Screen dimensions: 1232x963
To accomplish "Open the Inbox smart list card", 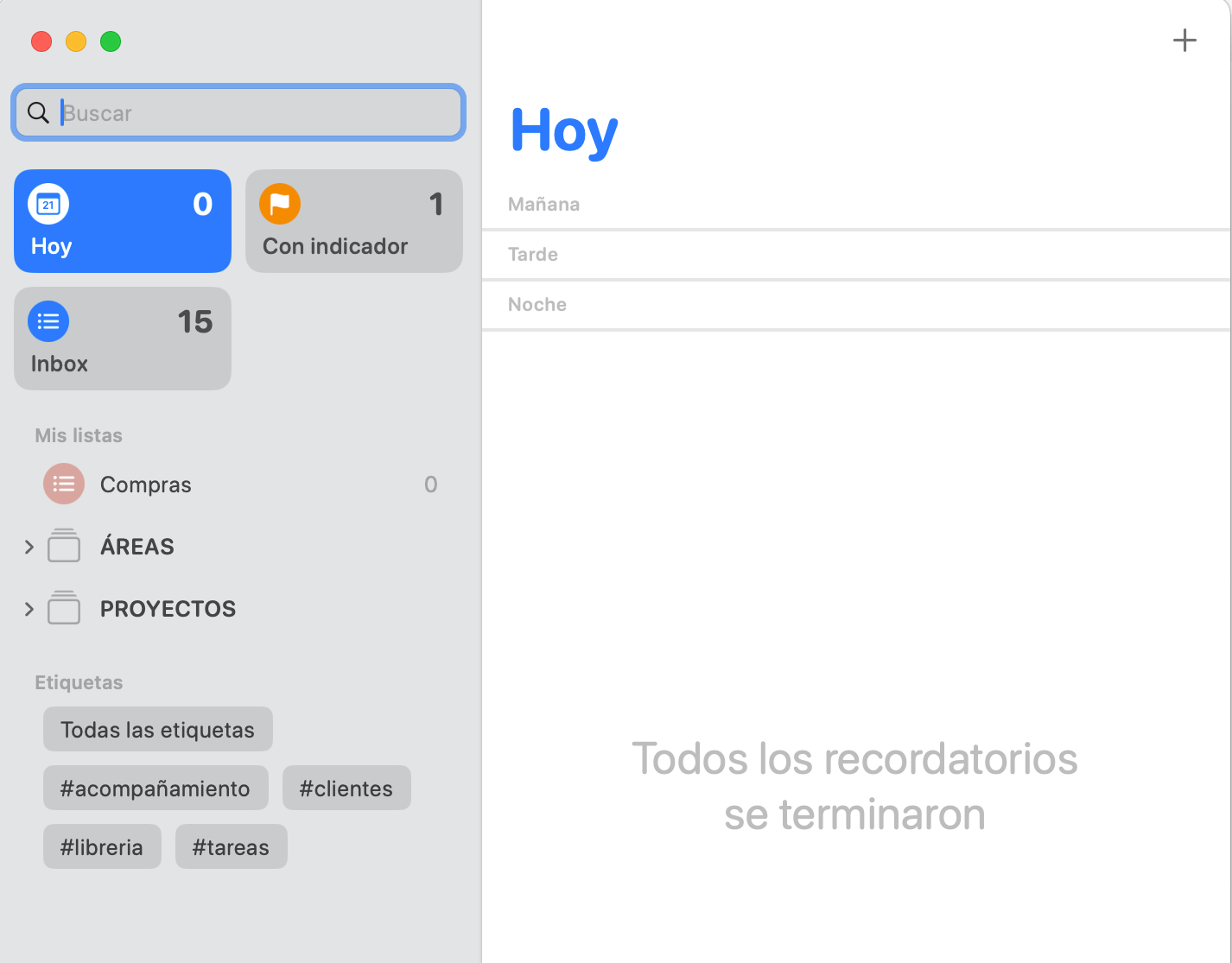I will [123, 339].
